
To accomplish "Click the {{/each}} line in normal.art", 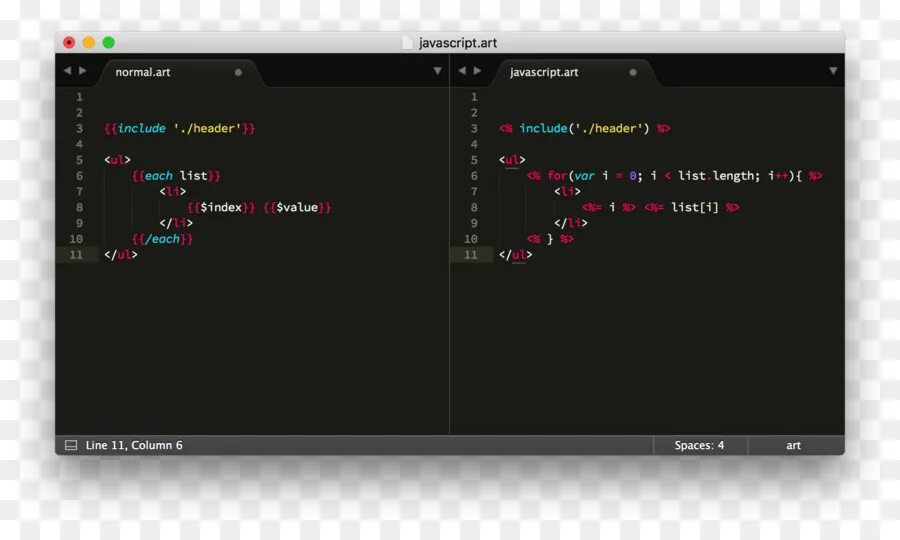I will pos(162,239).
